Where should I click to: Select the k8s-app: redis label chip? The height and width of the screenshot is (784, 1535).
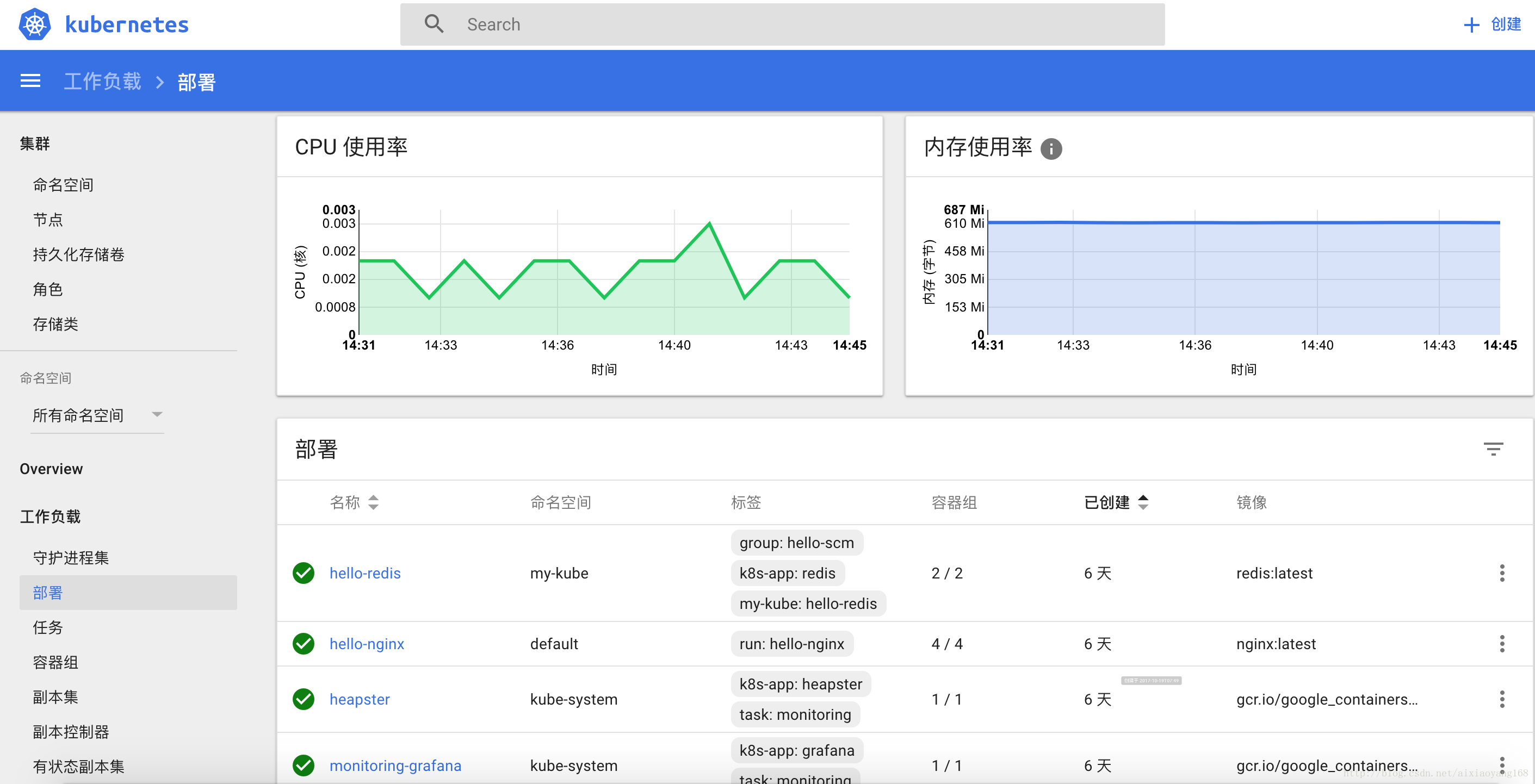(787, 573)
